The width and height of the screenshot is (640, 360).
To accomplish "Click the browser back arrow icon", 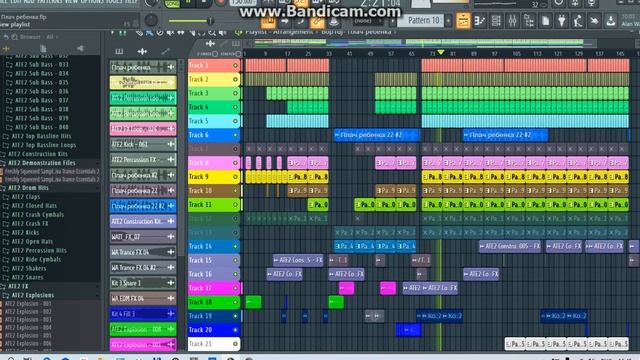I will pos(6,37).
